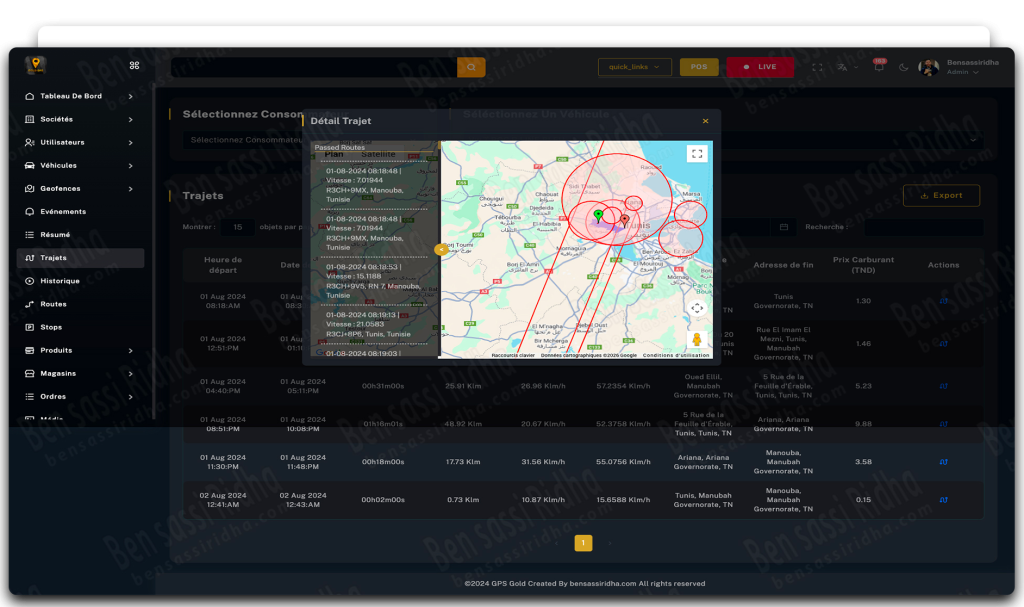Click the orange search icon button

(471, 67)
